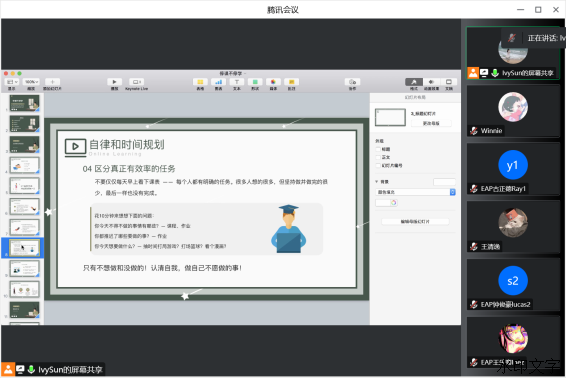
Task: Insert a shape with the green Shape icon
Action: 255,82
